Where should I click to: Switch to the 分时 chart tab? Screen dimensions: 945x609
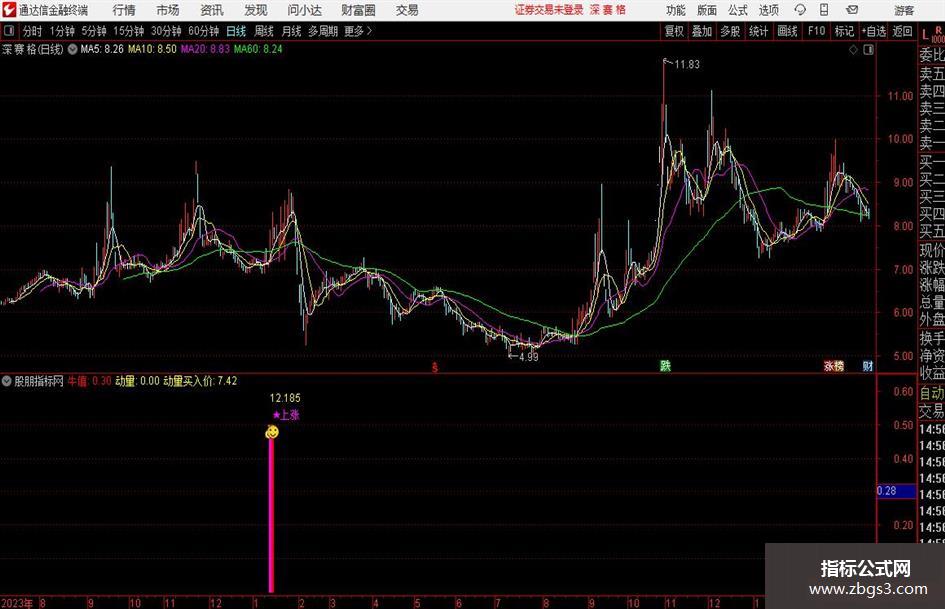coord(33,31)
